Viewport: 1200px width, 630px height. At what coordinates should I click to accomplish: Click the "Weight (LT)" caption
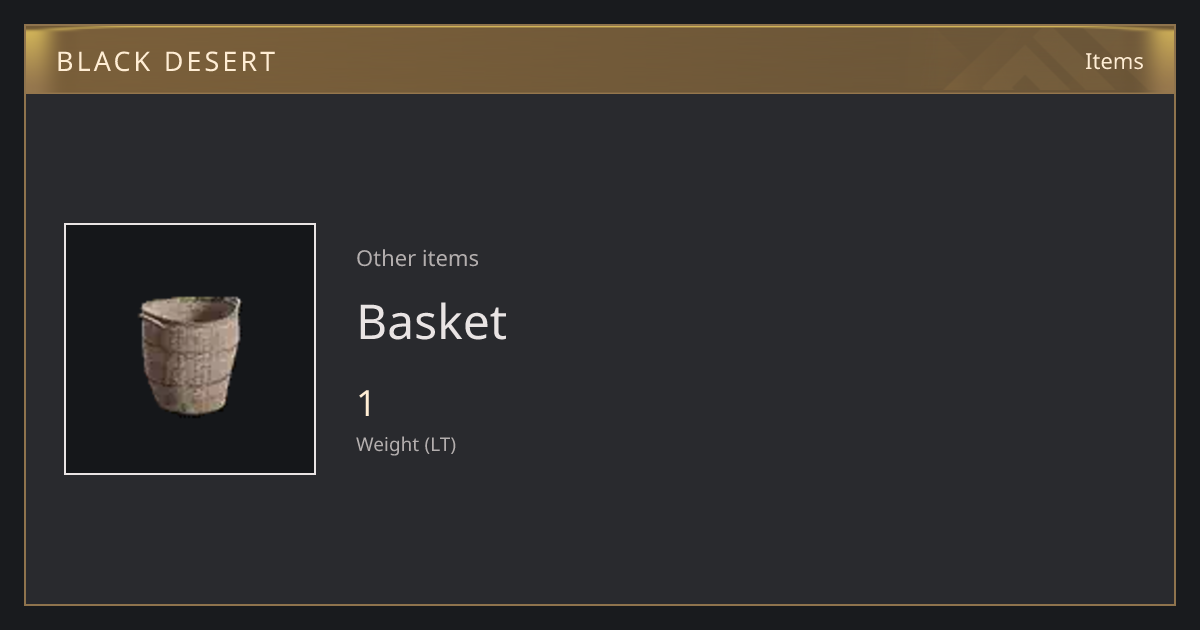[x=406, y=445]
